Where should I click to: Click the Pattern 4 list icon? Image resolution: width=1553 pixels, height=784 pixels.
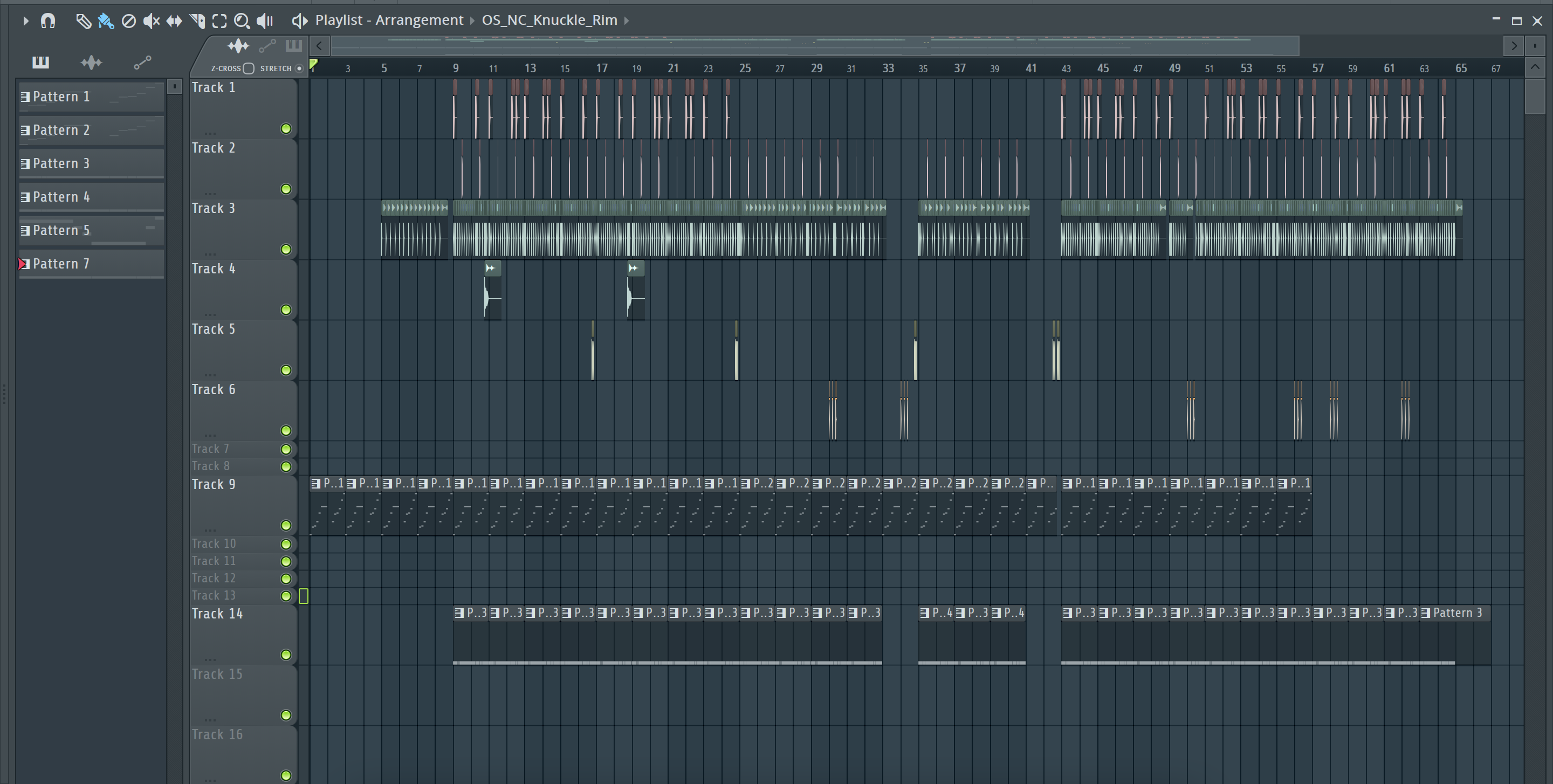[x=25, y=197]
